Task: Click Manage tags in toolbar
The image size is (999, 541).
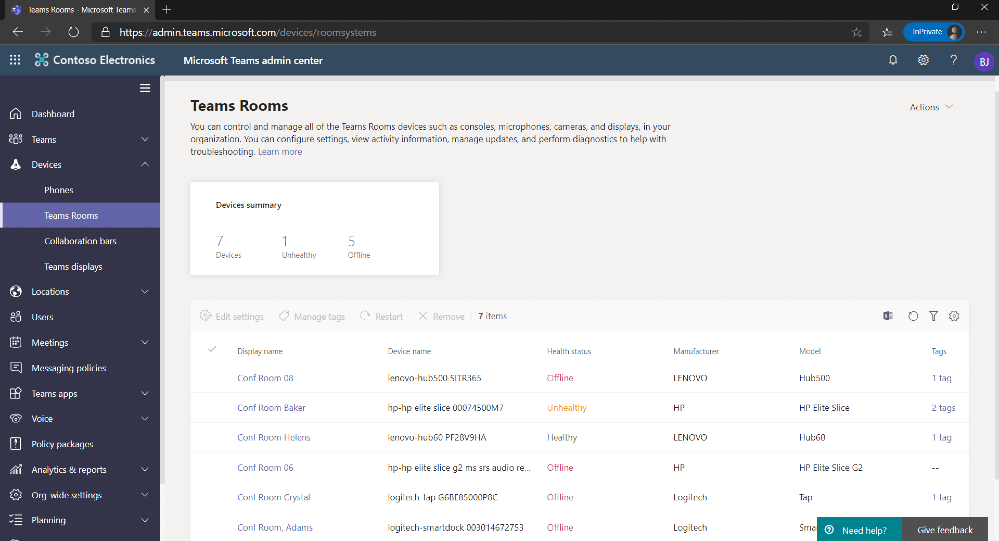Action: click(x=312, y=316)
